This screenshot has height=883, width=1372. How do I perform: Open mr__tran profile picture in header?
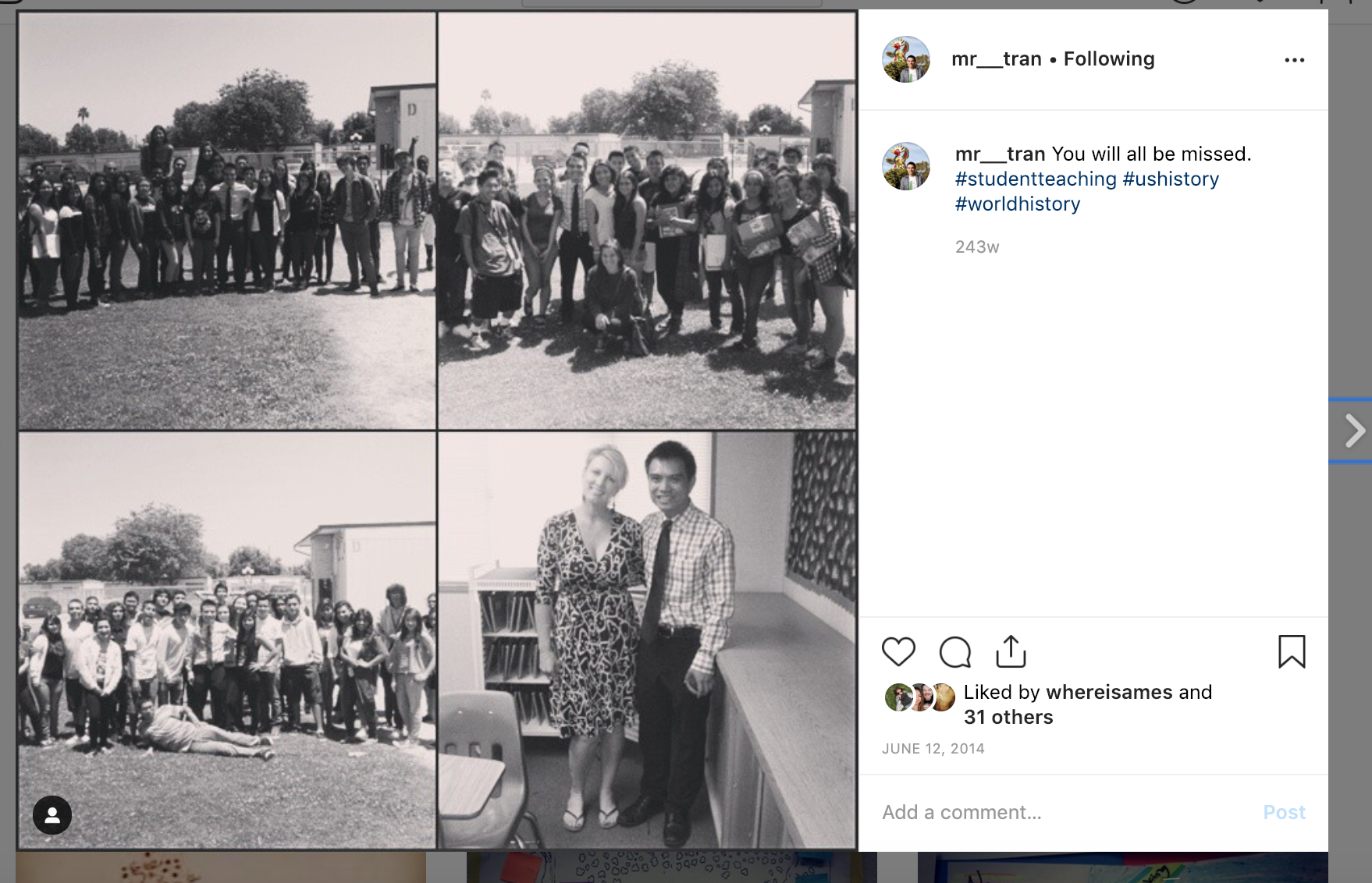click(x=906, y=59)
